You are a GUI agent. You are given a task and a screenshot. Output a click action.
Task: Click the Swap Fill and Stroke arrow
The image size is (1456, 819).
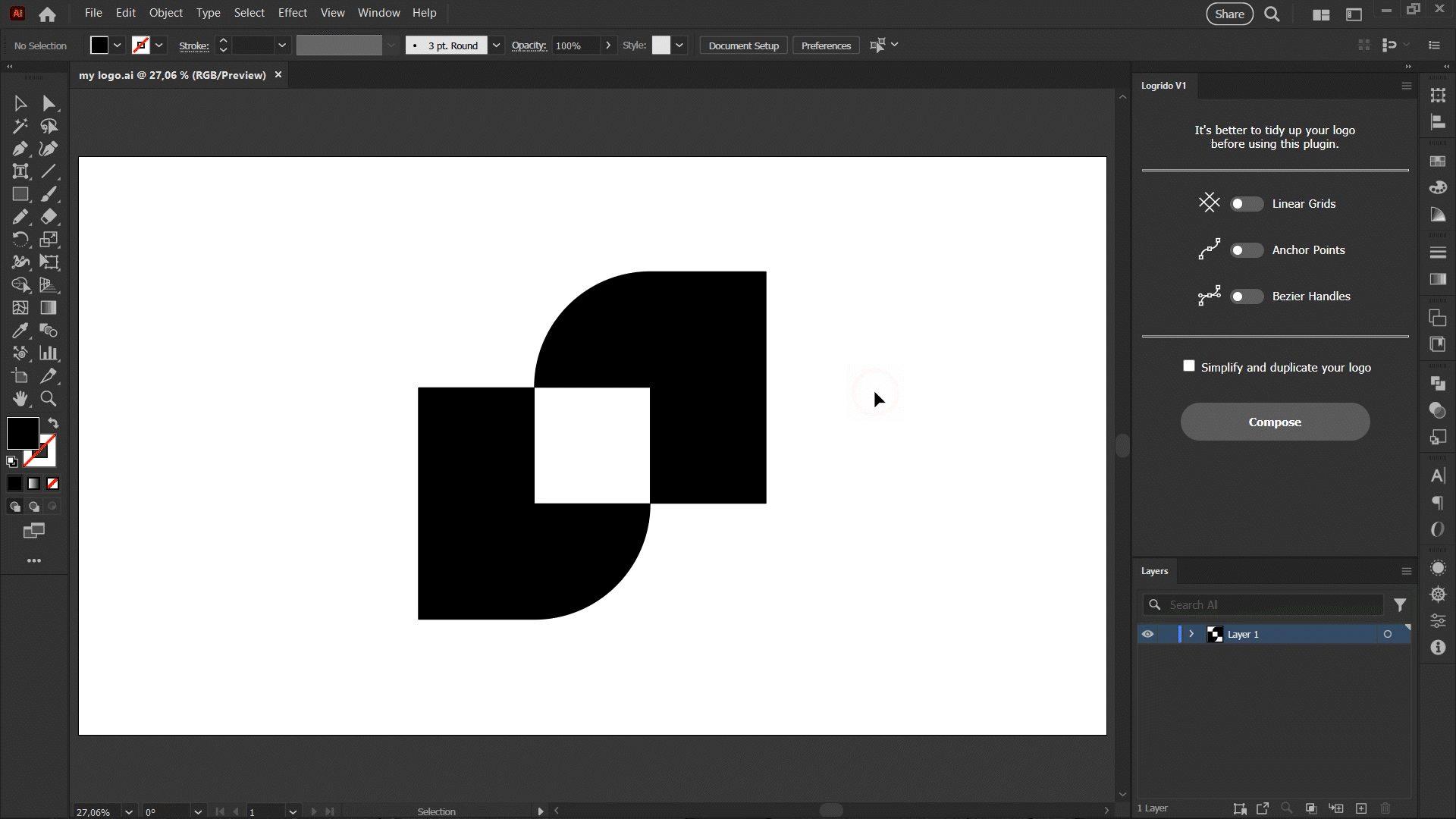tap(53, 423)
